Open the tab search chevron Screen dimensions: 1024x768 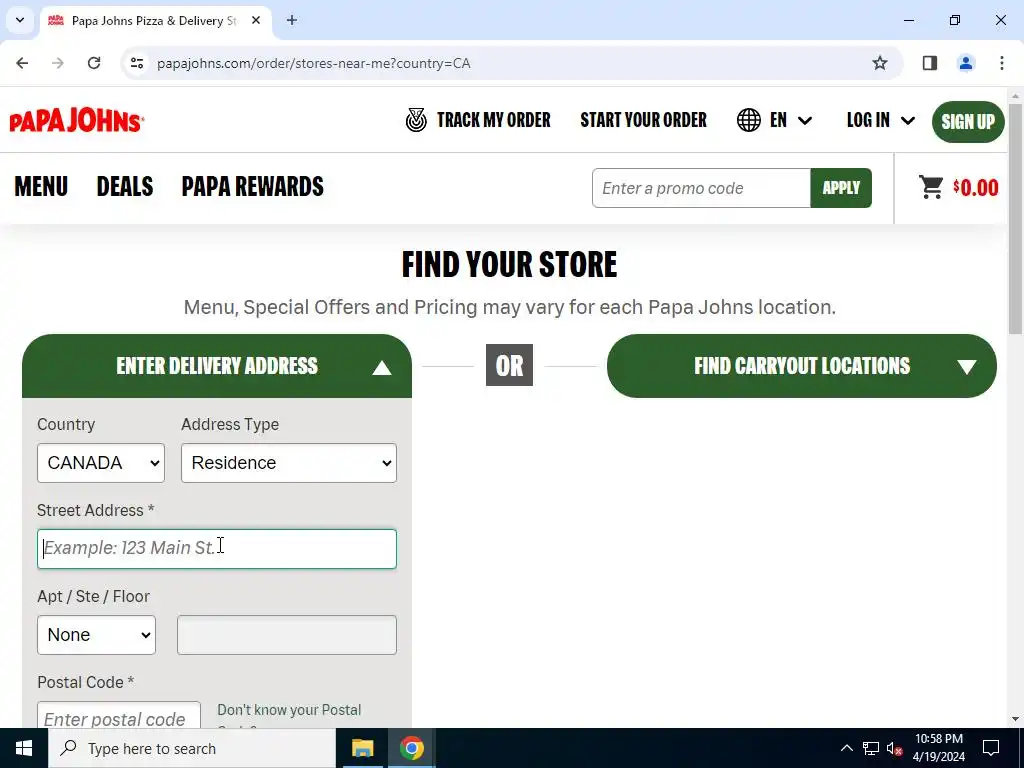(x=20, y=20)
